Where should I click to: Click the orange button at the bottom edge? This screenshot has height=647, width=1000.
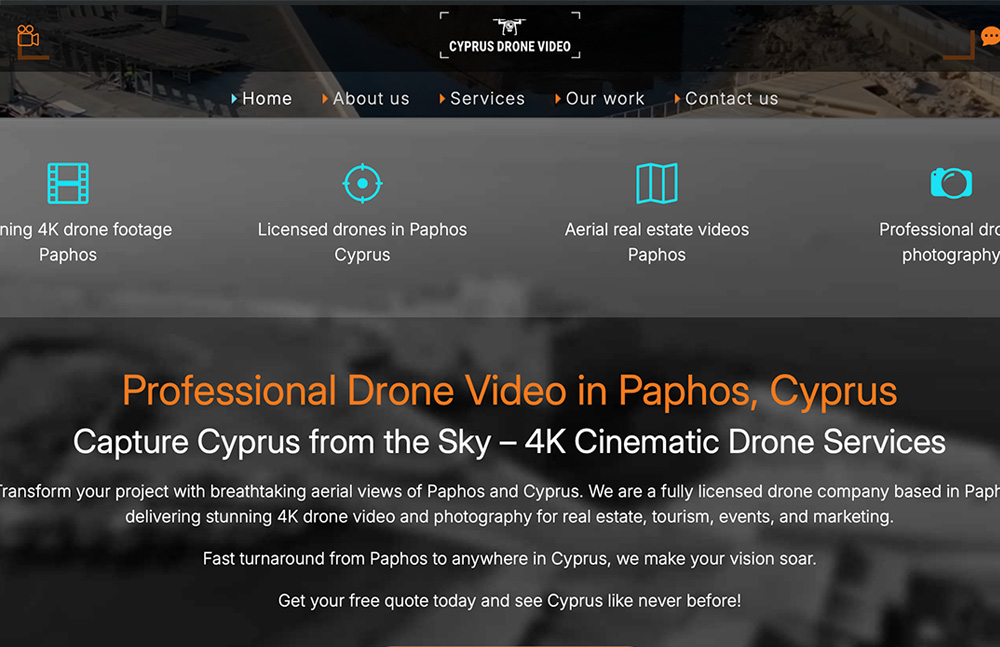[509, 644]
